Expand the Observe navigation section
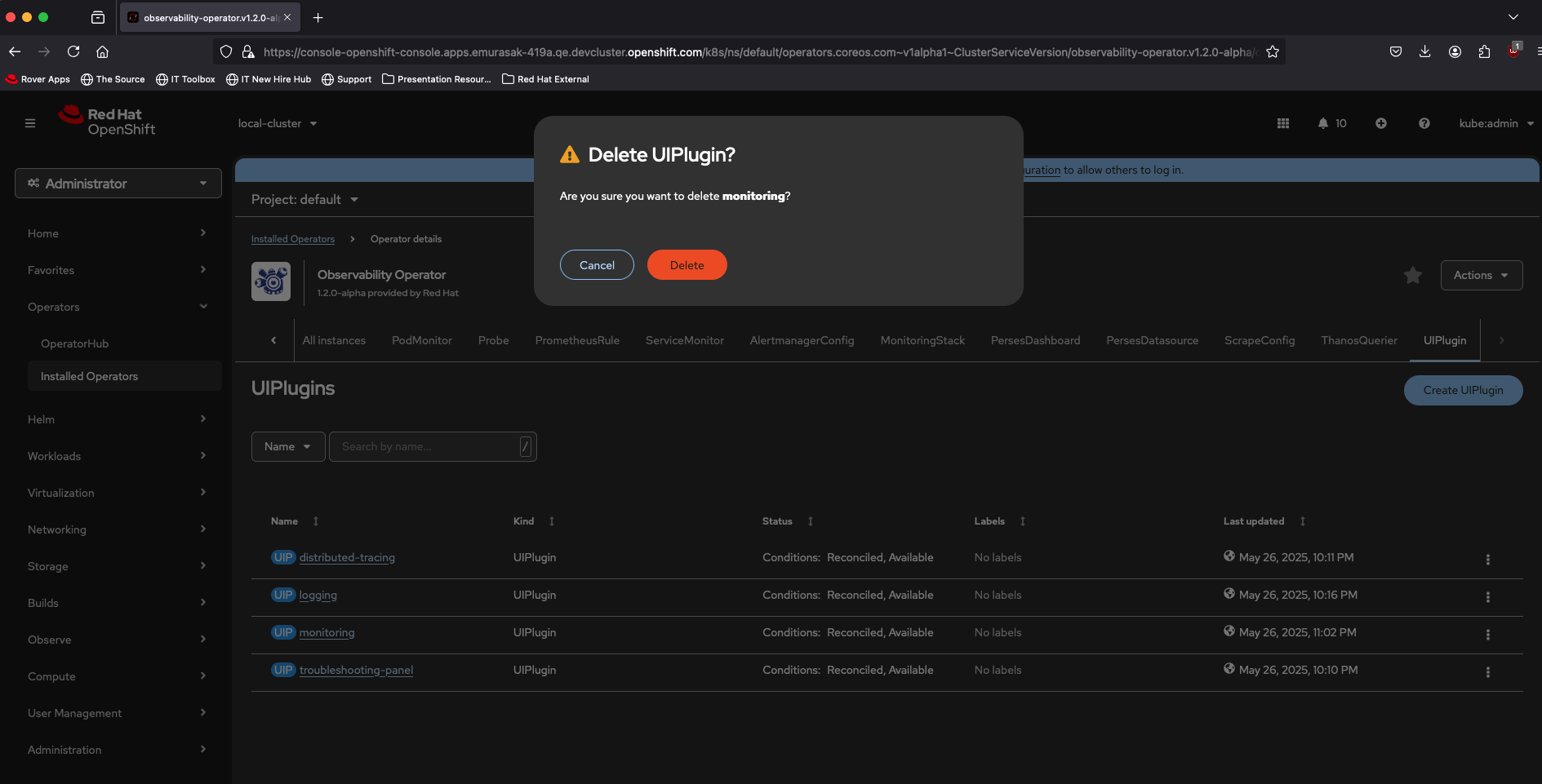The image size is (1542, 784). click(x=117, y=640)
